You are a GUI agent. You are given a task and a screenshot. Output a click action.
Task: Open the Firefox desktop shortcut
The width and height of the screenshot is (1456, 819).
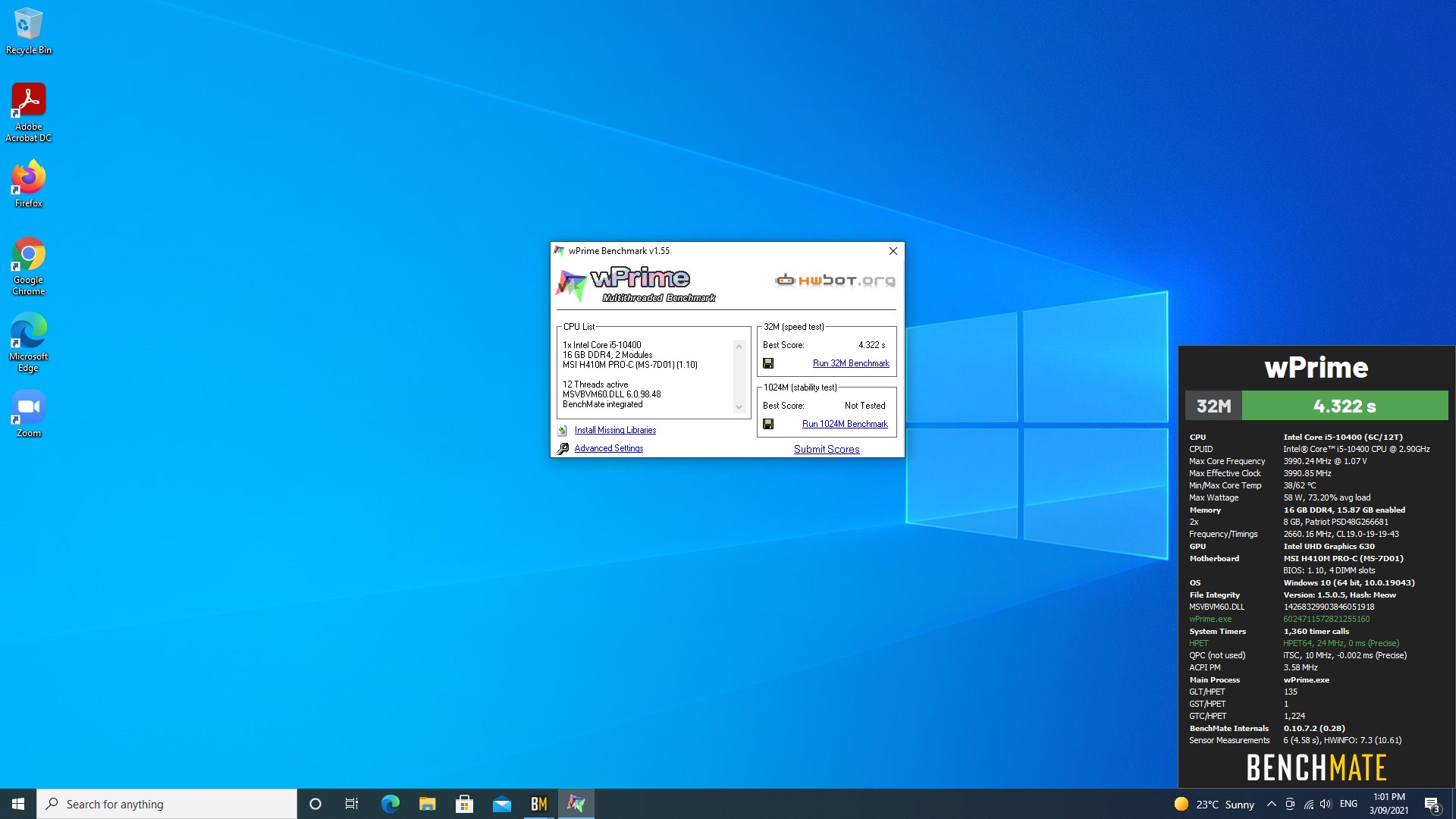28,184
